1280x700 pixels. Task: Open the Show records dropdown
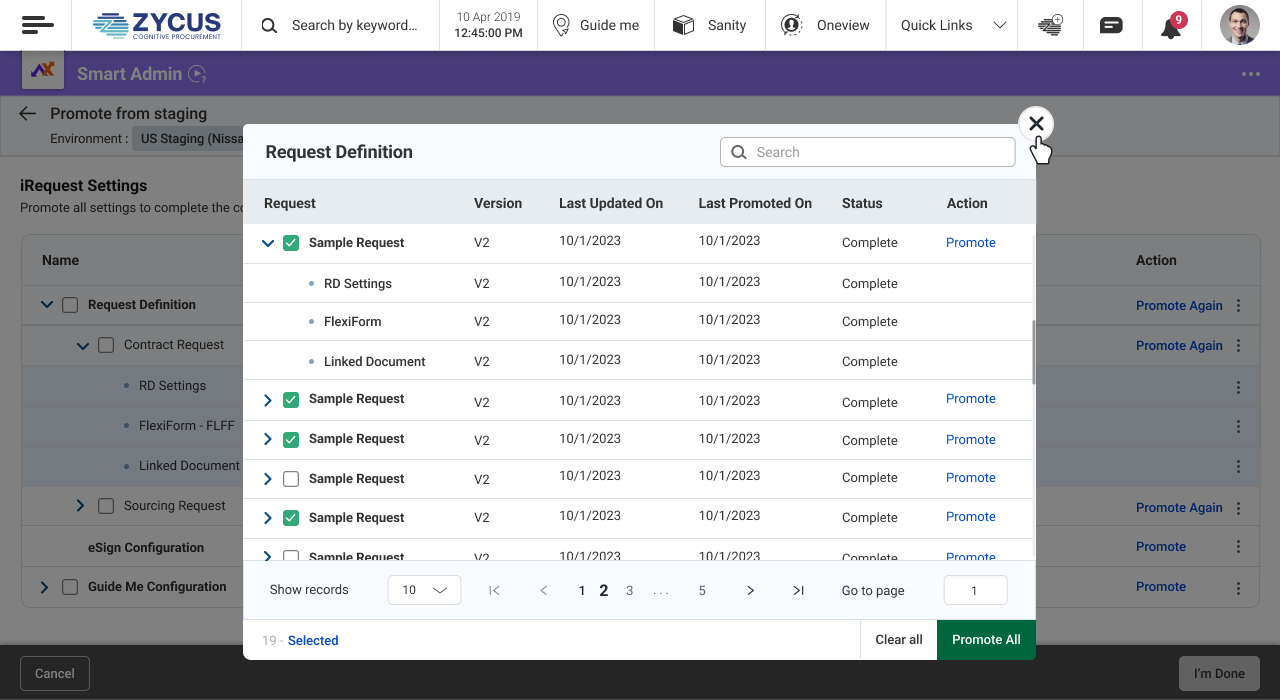424,590
